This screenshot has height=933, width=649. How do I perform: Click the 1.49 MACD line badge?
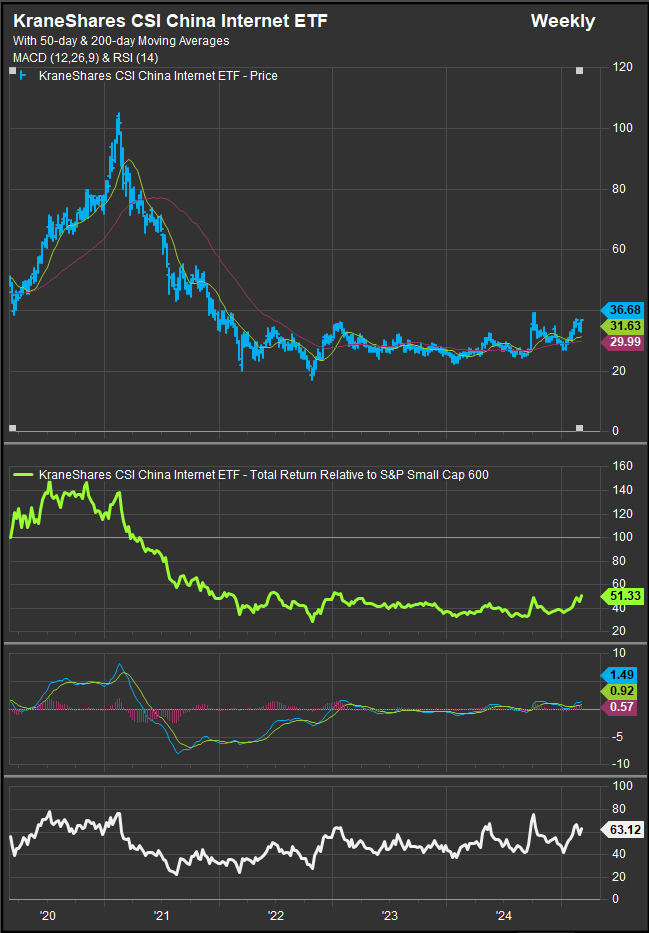(x=619, y=675)
